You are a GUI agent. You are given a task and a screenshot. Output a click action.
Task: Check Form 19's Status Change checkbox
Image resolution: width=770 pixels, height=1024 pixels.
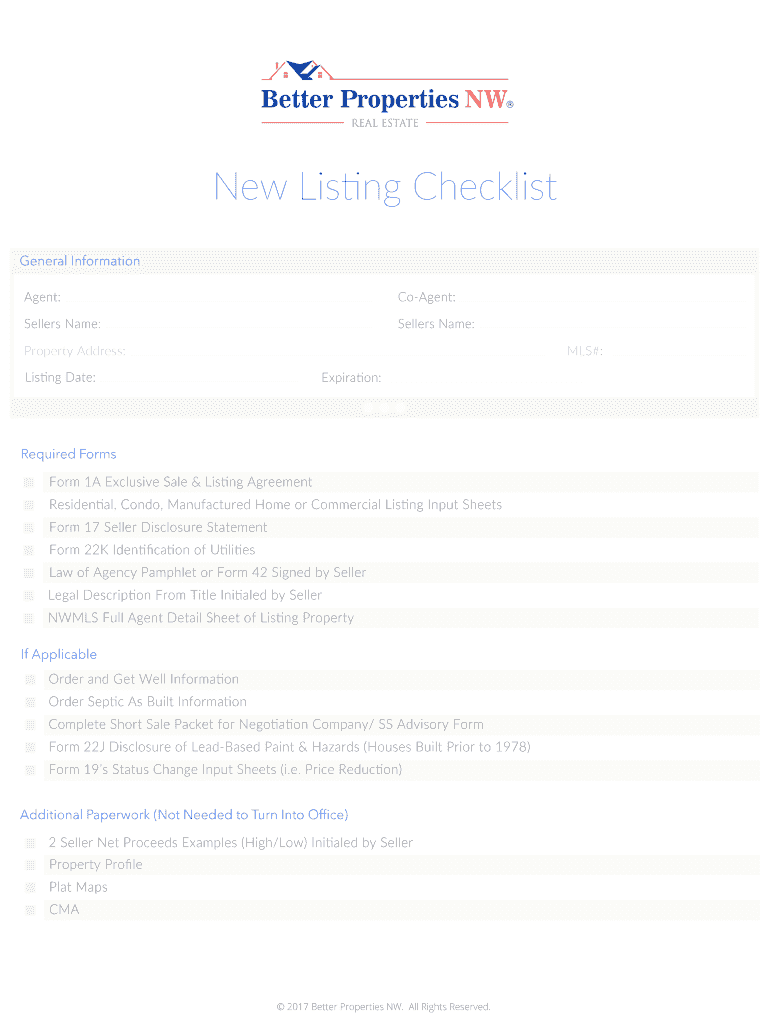[x=30, y=770]
